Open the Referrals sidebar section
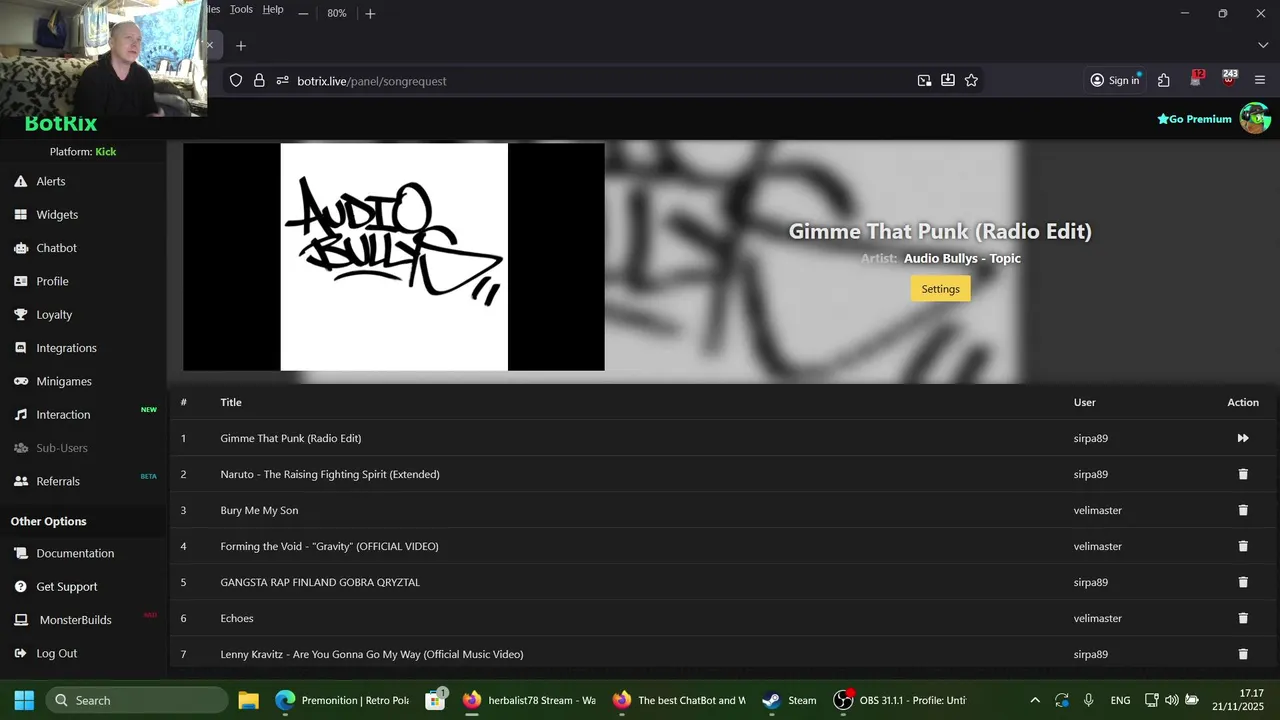 [58, 481]
